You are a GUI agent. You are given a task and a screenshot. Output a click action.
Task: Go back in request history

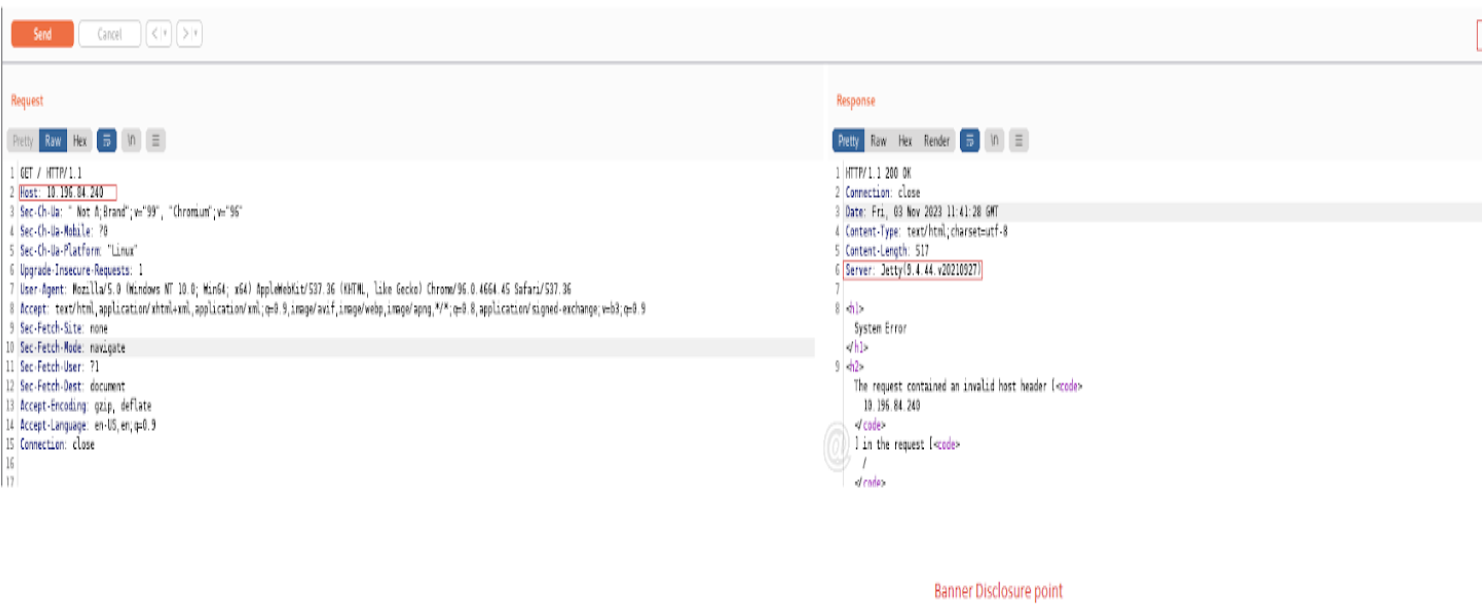click(x=153, y=33)
